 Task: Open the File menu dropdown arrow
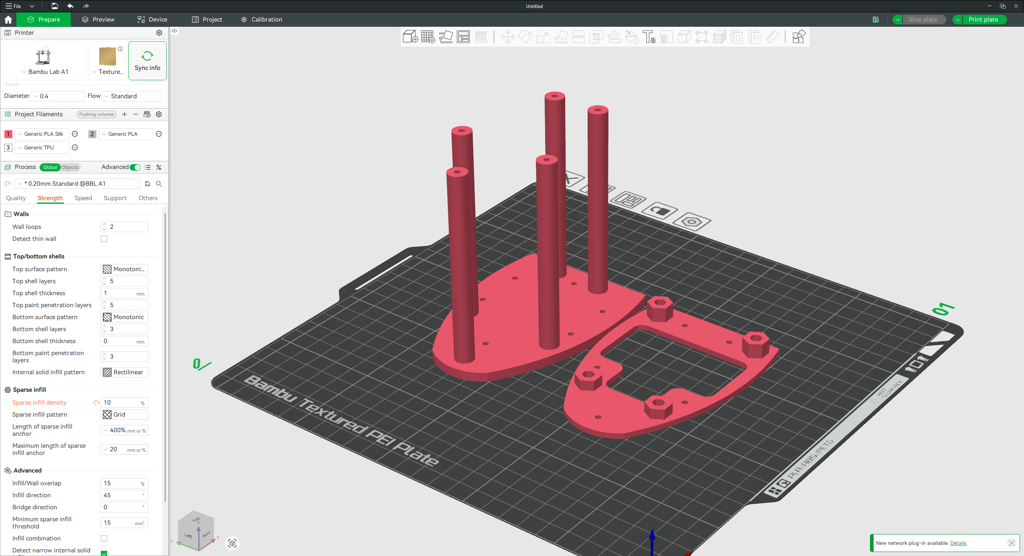32,6
